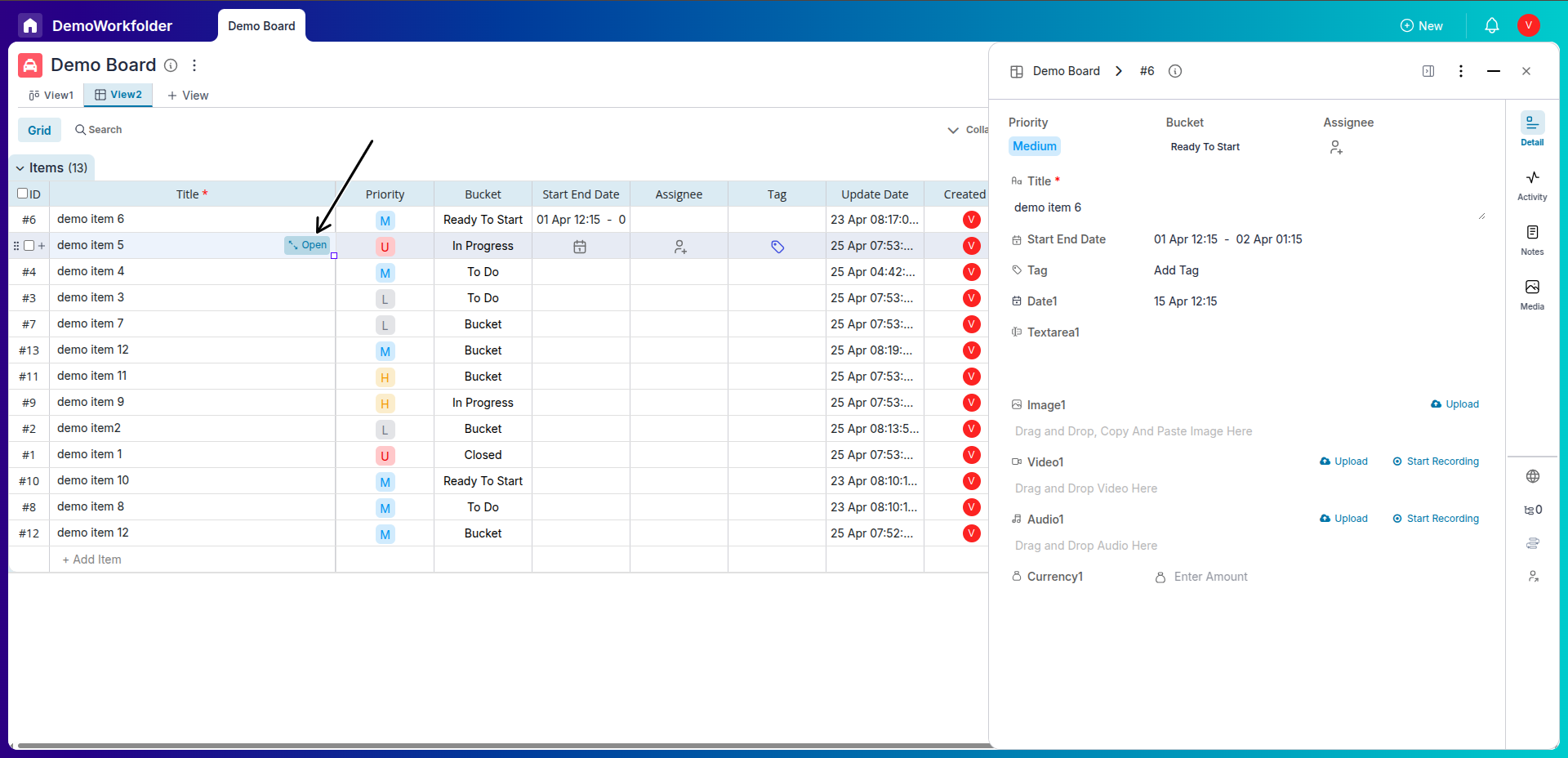
Task: Click the Demo Board info icon in board header
Action: pos(171,65)
